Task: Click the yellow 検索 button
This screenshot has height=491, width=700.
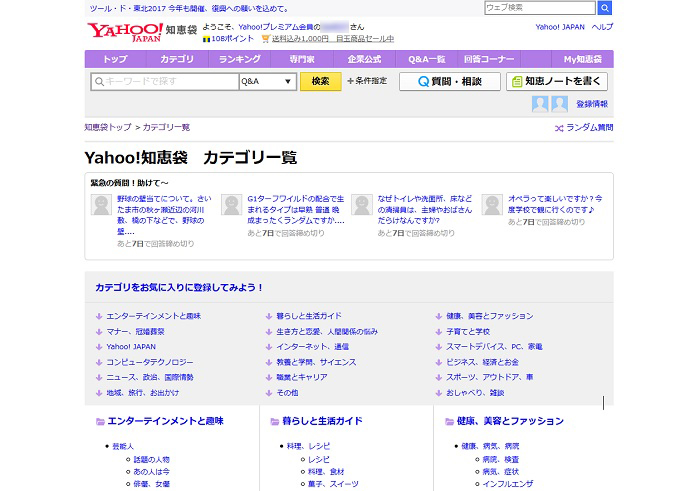Action: [321, 82]
